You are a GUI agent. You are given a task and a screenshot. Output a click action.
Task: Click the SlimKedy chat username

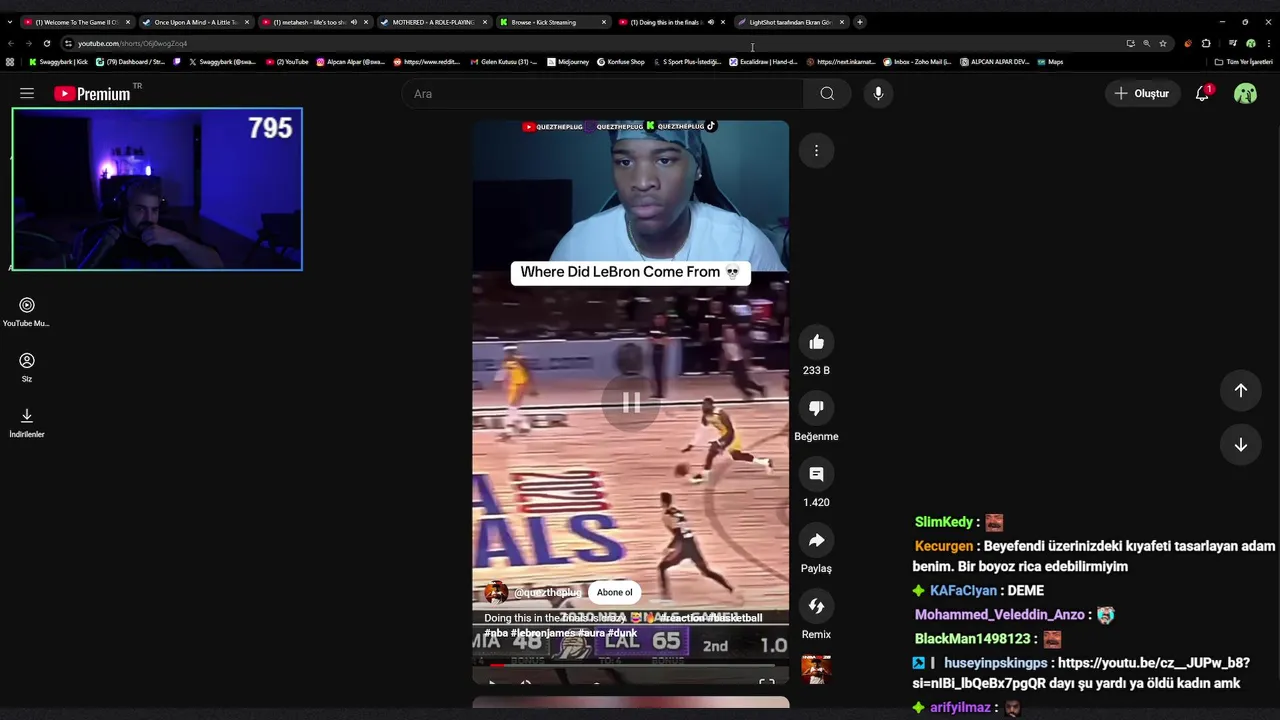coord(943,522)
